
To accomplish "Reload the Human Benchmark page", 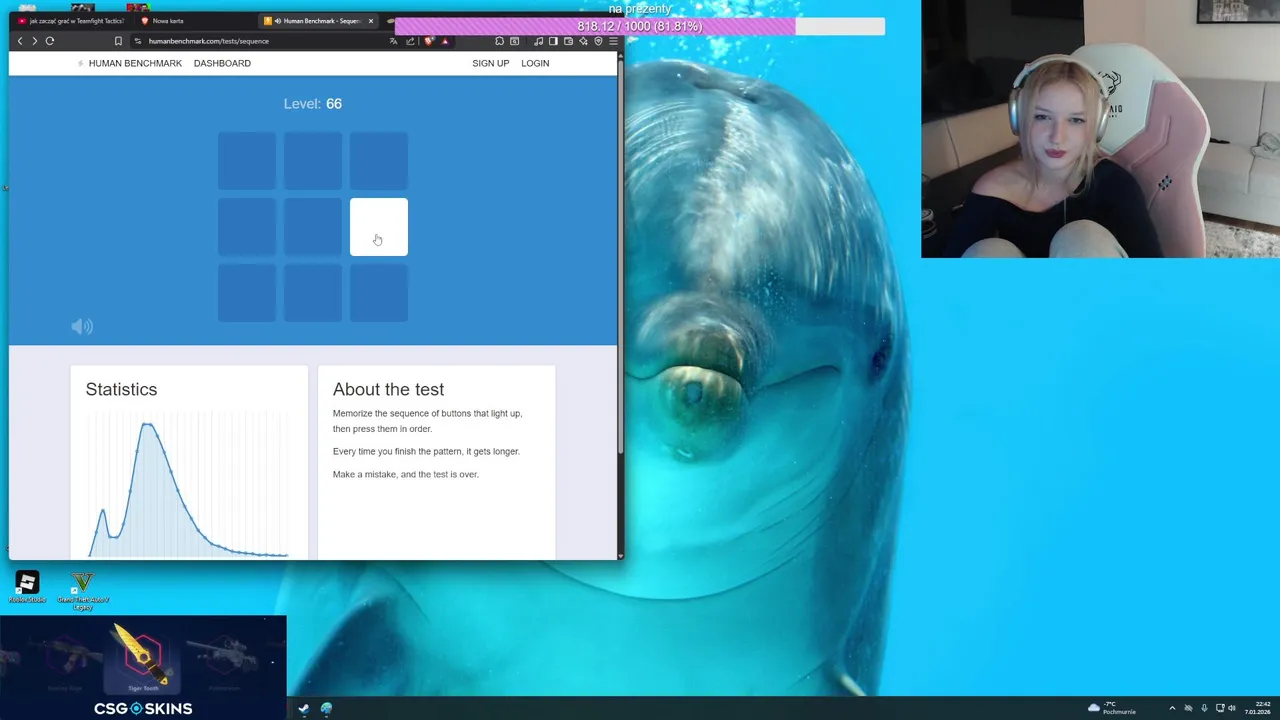I will pyautogui.click(x=49, y=41).
